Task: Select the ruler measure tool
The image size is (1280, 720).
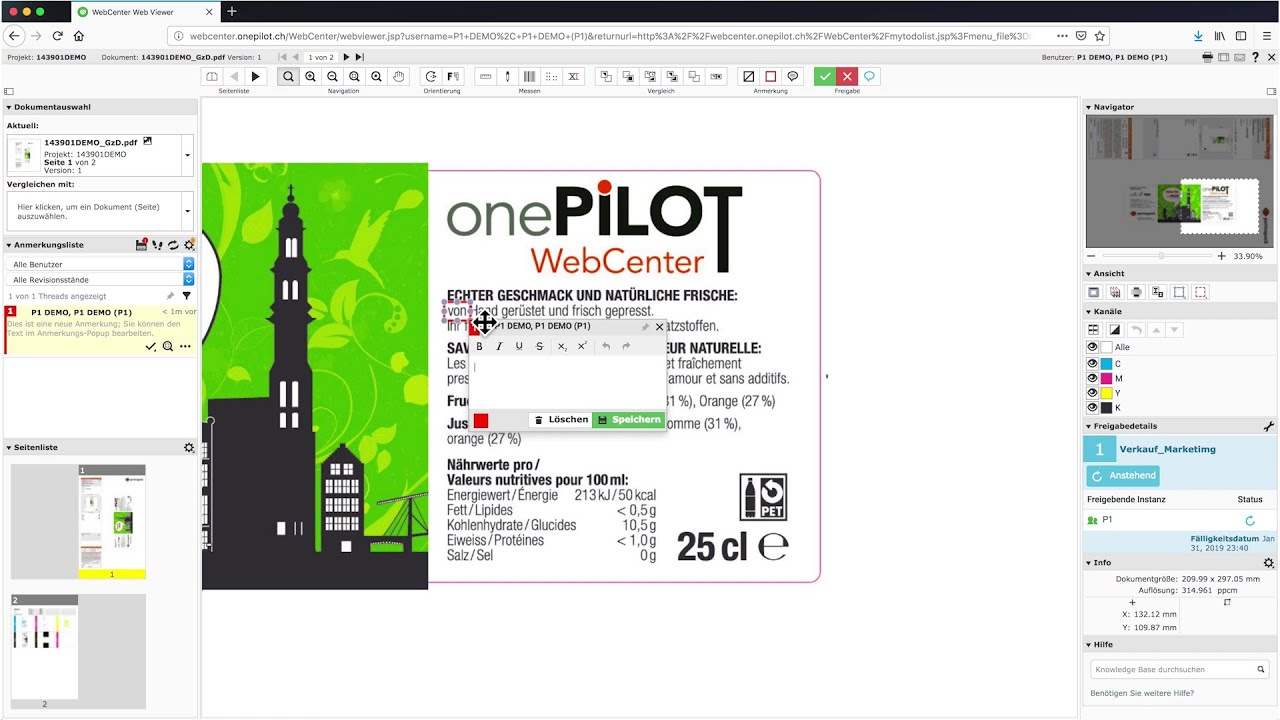Action: [486, 76]
